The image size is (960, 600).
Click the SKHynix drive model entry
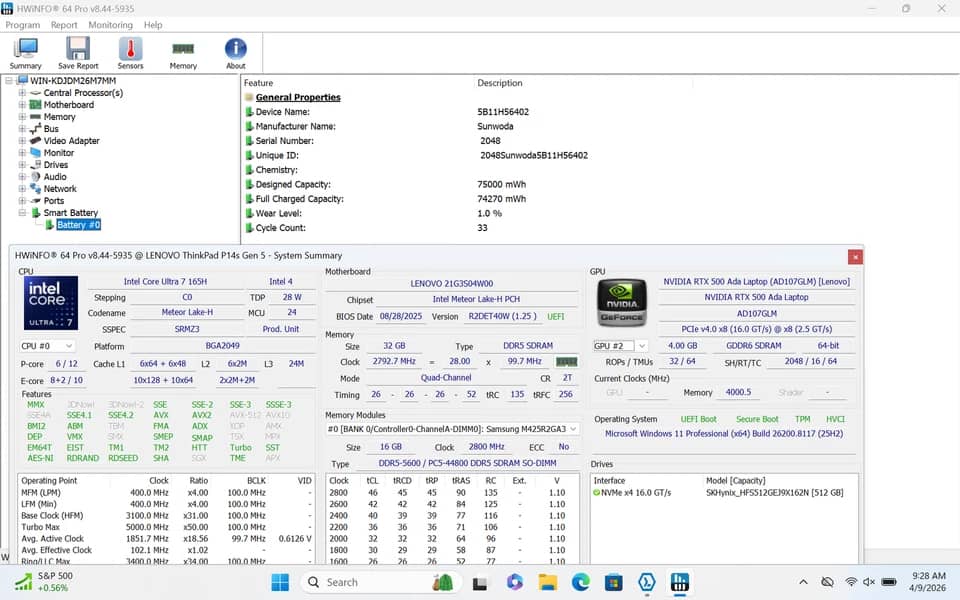[x=774, y=493]
